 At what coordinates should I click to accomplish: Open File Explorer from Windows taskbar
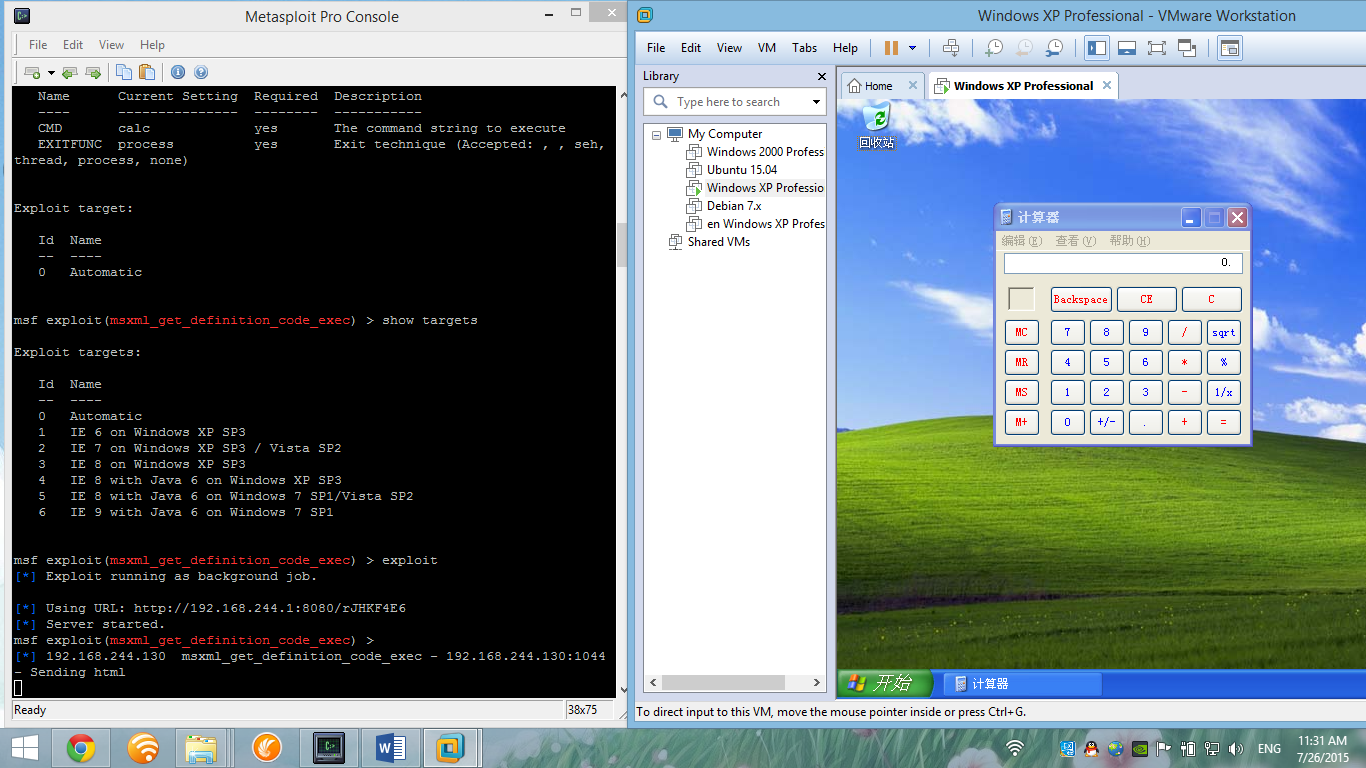(201, 748)
